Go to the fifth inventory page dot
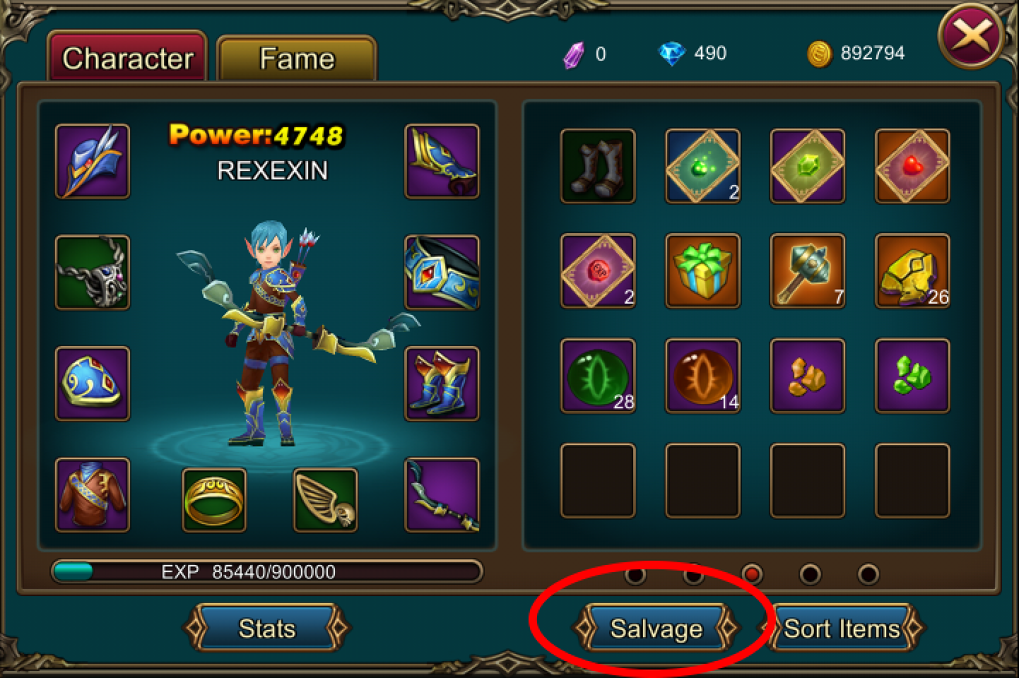Viewport: 1019px width, 678px height. click(x=868, y=574)
